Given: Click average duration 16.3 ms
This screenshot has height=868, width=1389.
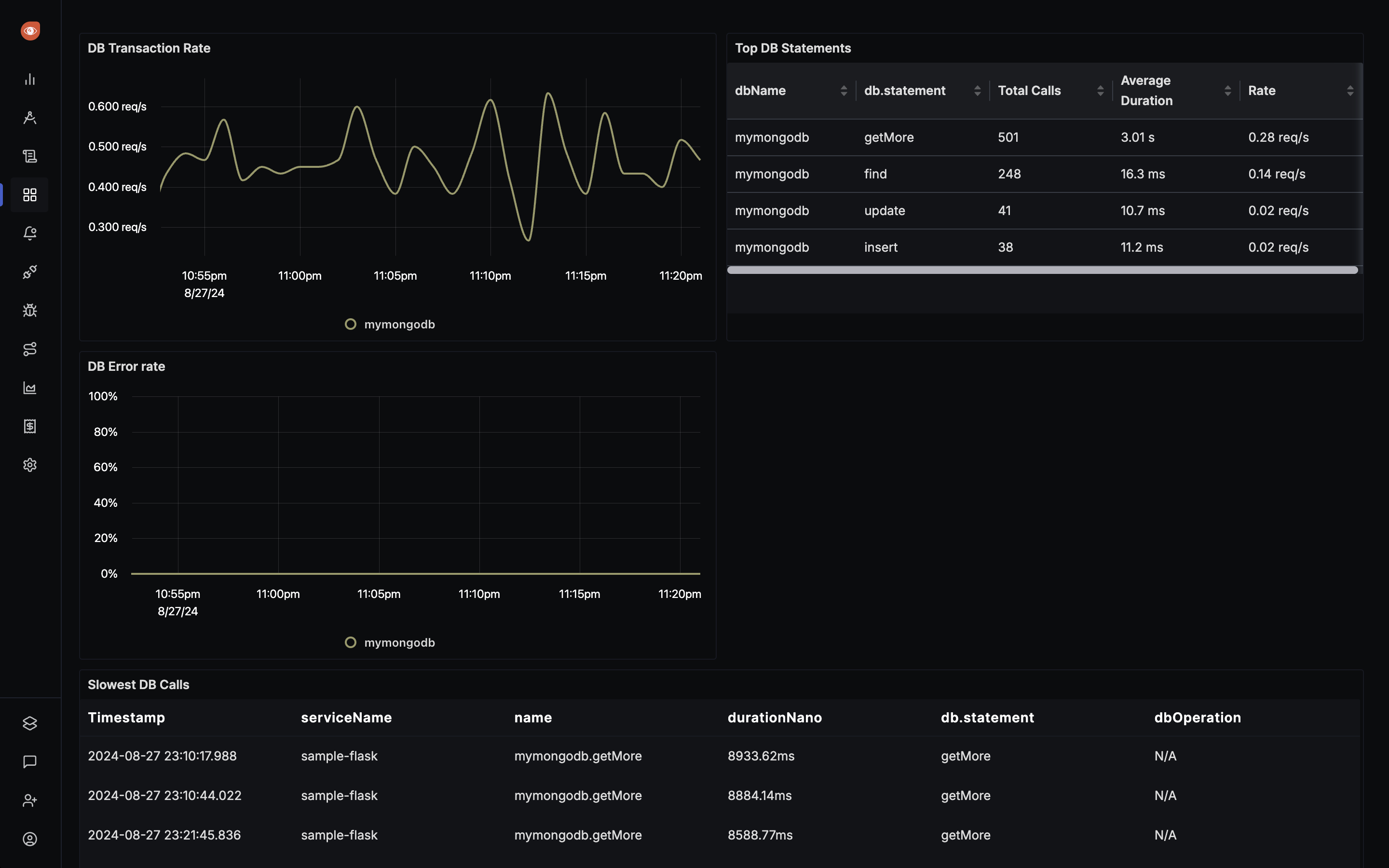Looking at the screenshot, I should [x=1143, y=174].
